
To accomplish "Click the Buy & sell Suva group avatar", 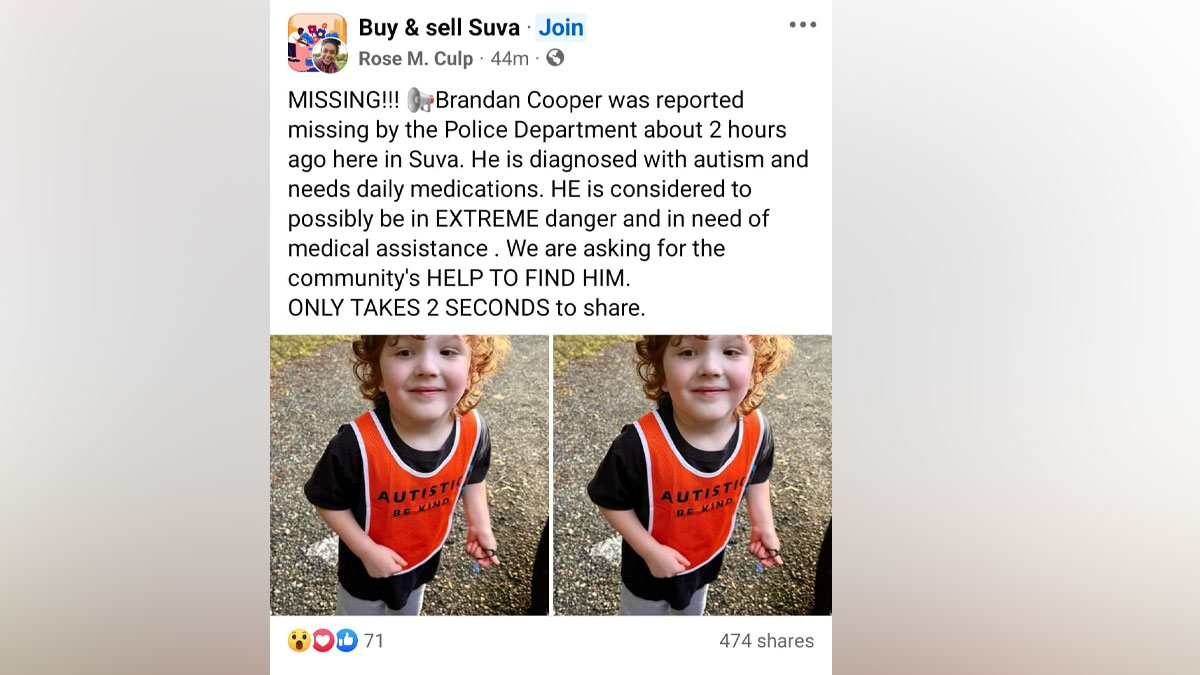I will tap(316, 41).
